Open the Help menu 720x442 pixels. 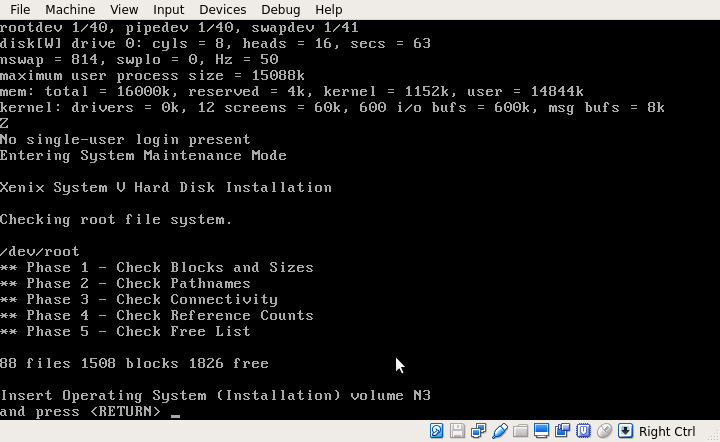click(328, 9)
